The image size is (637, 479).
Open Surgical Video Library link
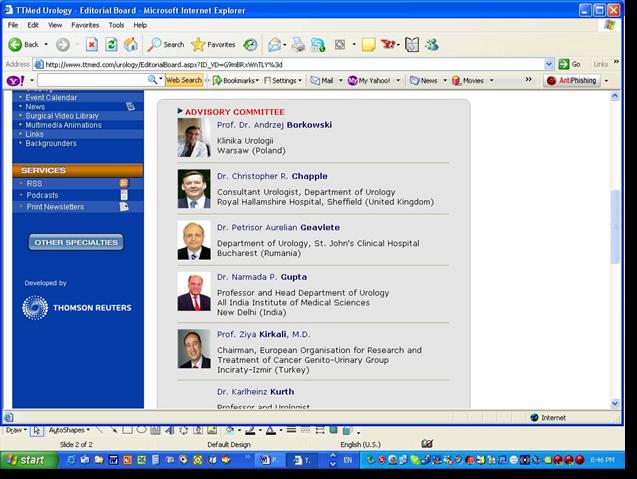(62, 116)
